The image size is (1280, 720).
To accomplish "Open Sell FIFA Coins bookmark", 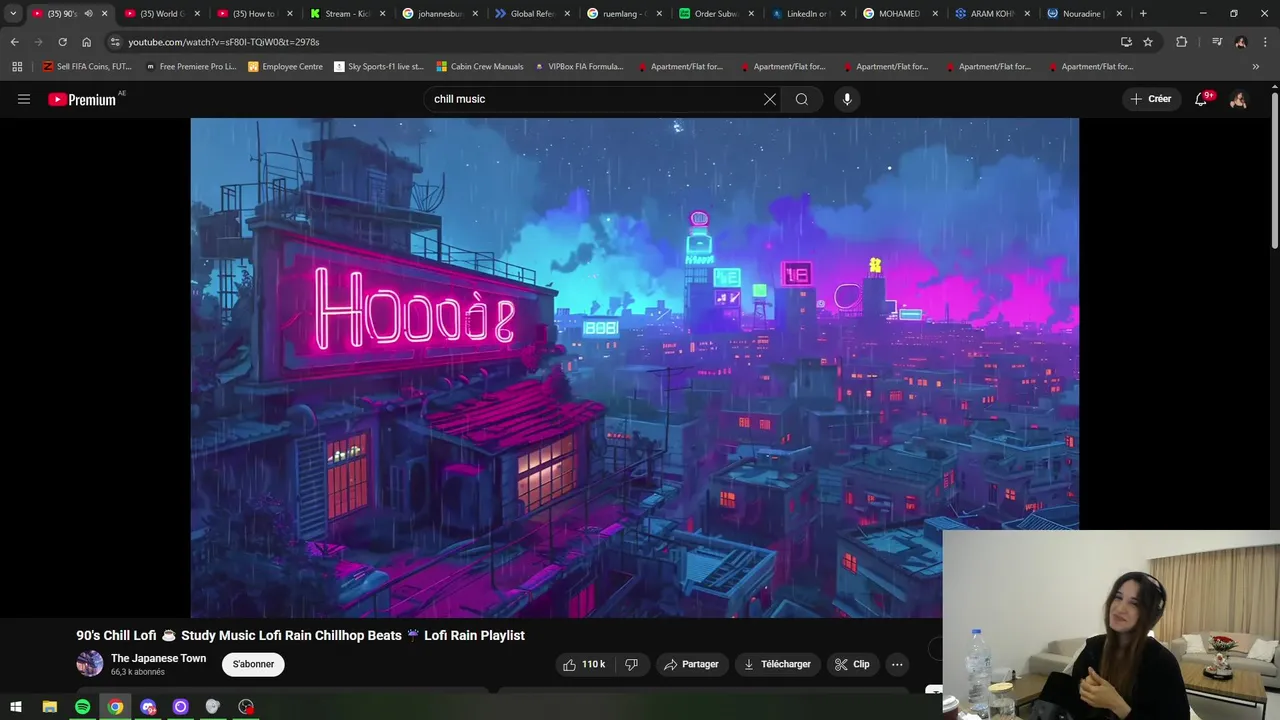I will (87, 67).
